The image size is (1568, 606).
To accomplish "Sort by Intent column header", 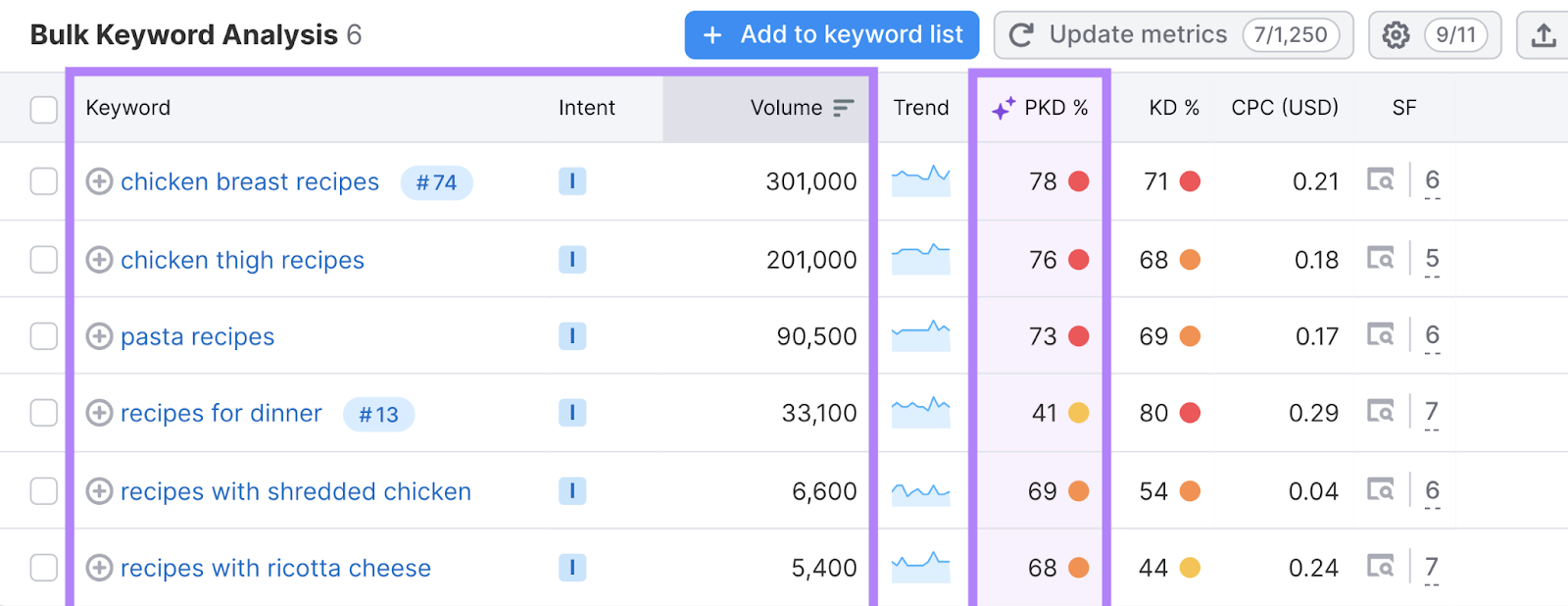I will [586, 108].
